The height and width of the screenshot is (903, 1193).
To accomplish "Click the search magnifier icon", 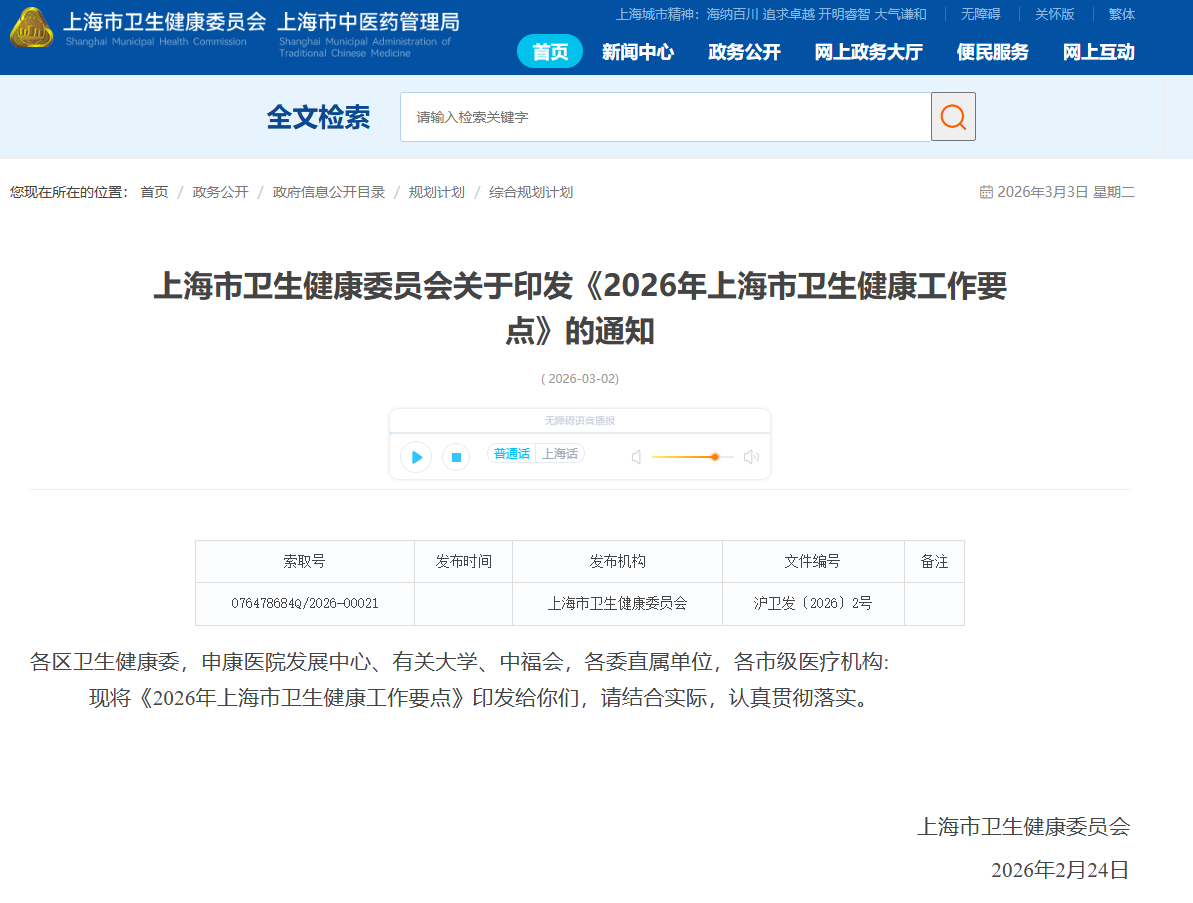I will tap(951, 116).
